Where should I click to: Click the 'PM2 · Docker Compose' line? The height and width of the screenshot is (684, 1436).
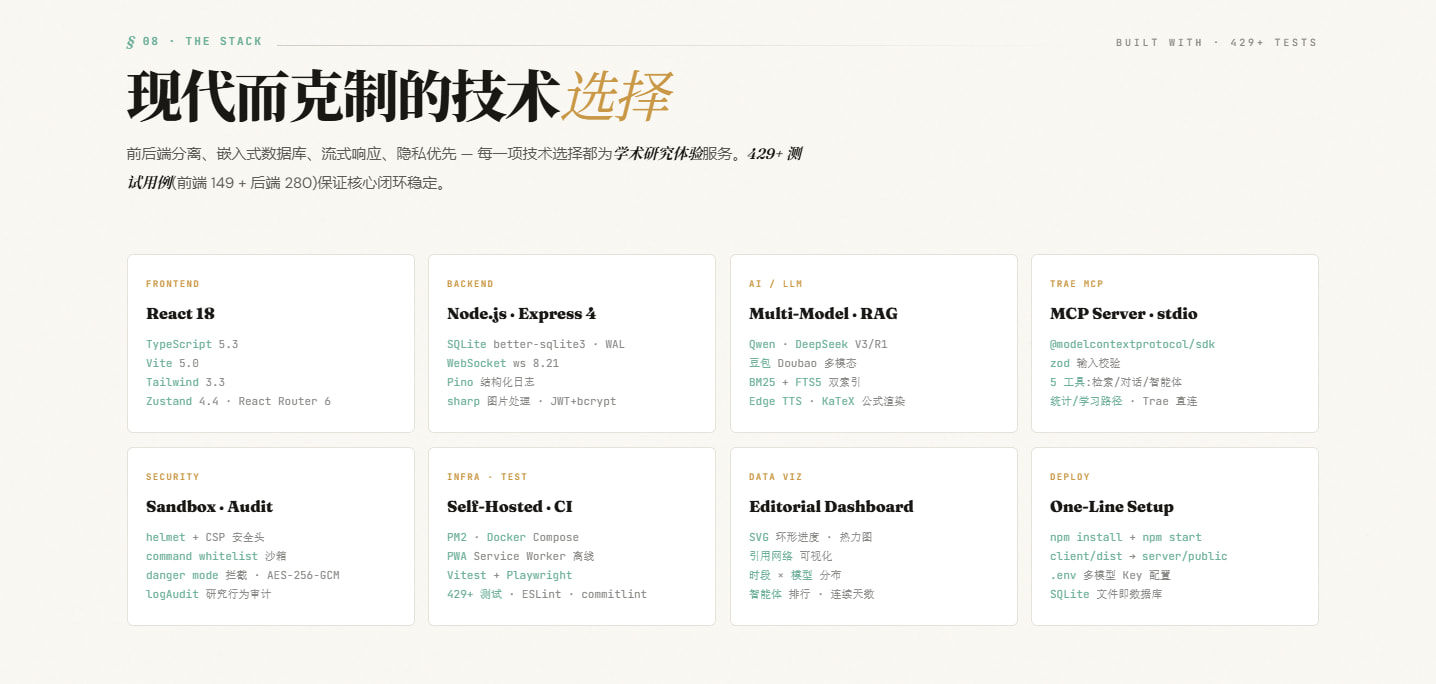[x=513, y=537]
